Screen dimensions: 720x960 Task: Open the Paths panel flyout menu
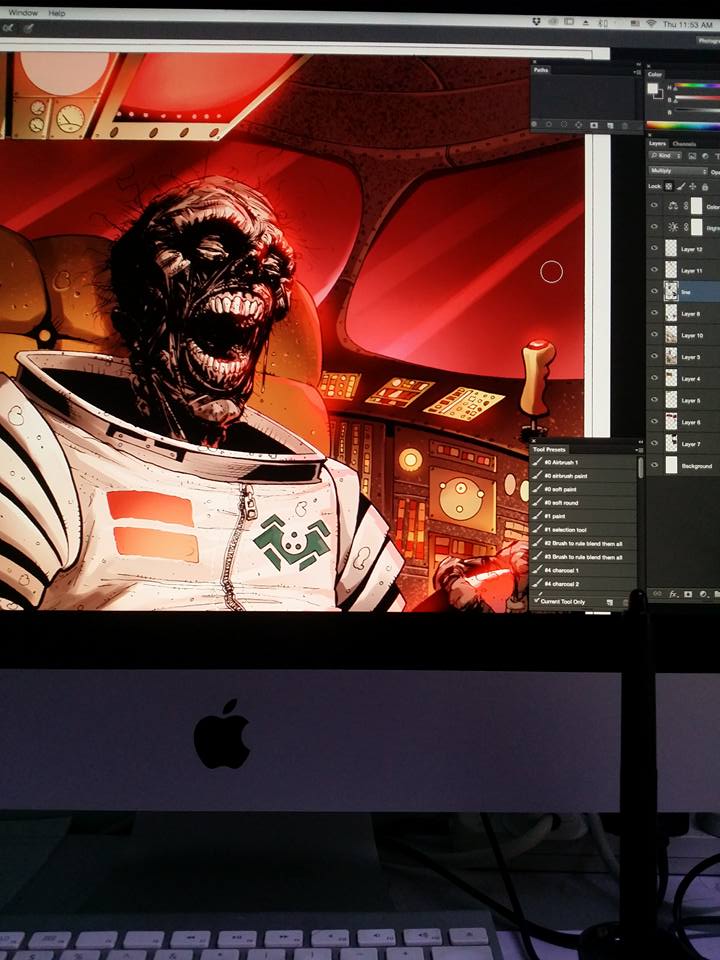pos(638,72)
